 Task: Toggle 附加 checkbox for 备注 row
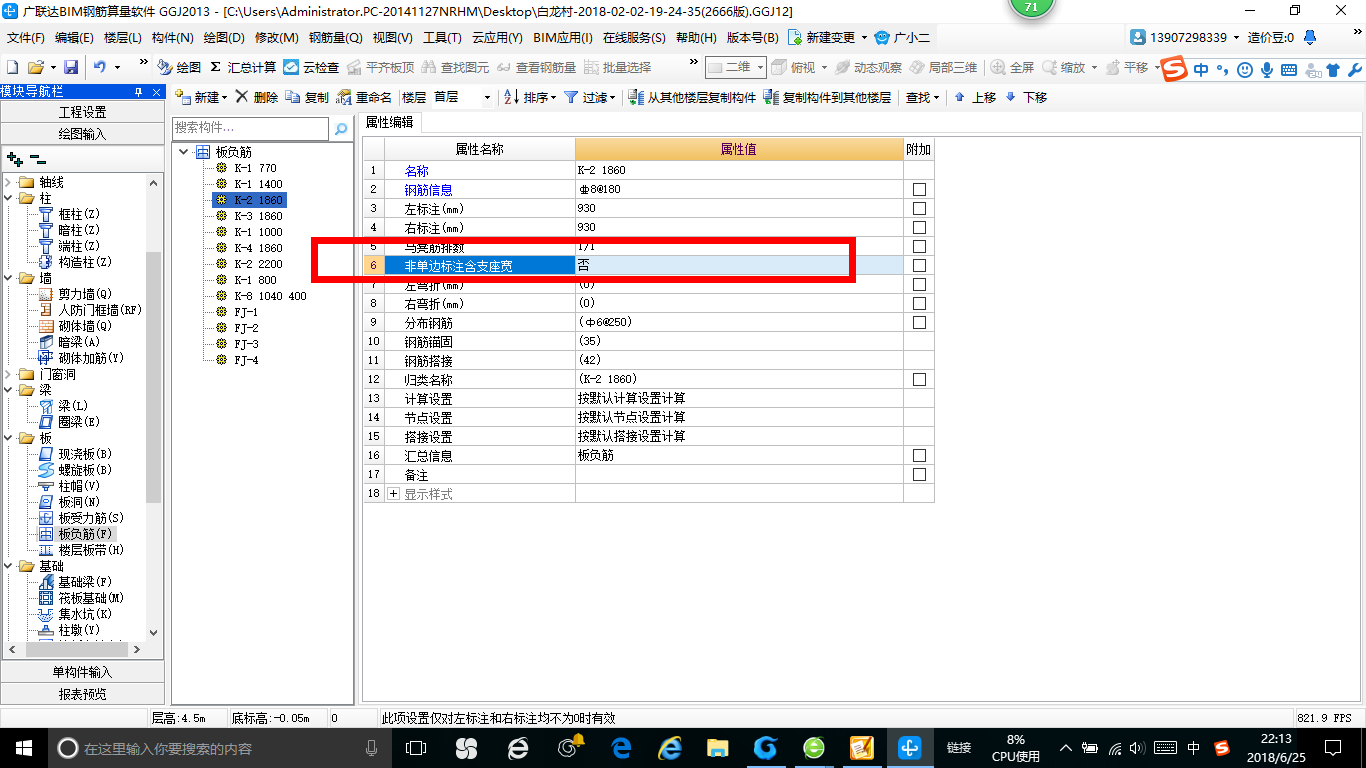919,475
